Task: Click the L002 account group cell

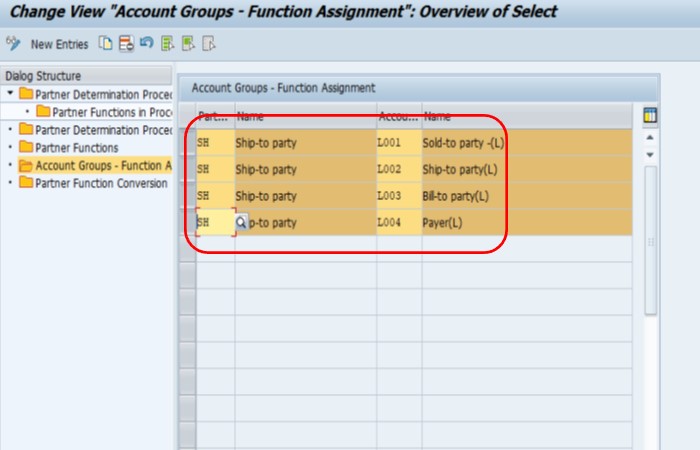Action: click(399, 169)
